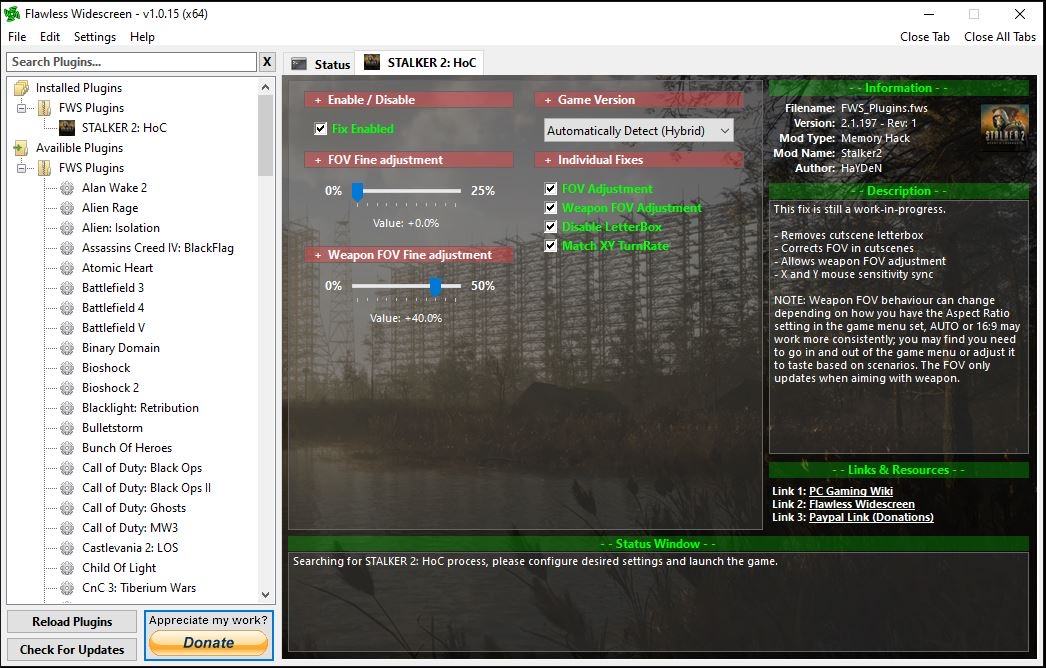
Task: Click the gear icon beside Child Of Light
Action: pos(67,568)
